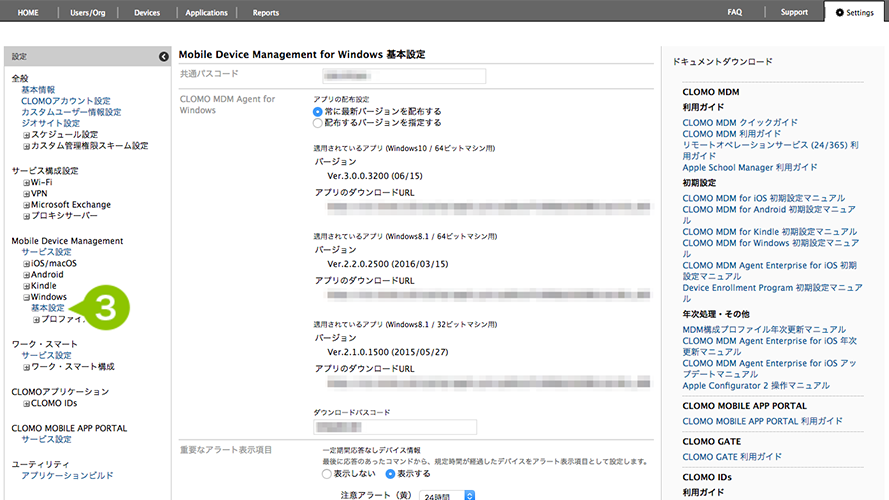Click blurred Windows10 64-bit download URL
Screen dimensions: 889x500
coord(489,207)
